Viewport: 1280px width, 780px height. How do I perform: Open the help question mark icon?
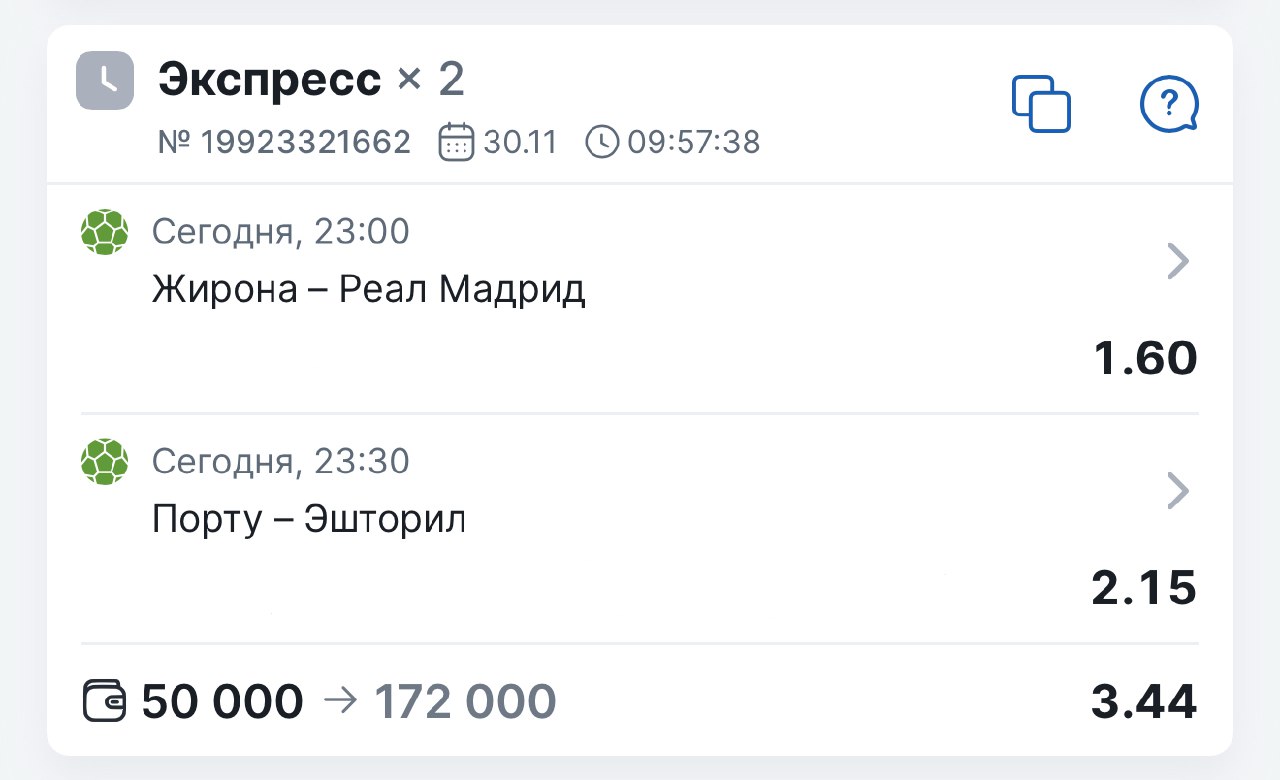(x=1169, y=103)
